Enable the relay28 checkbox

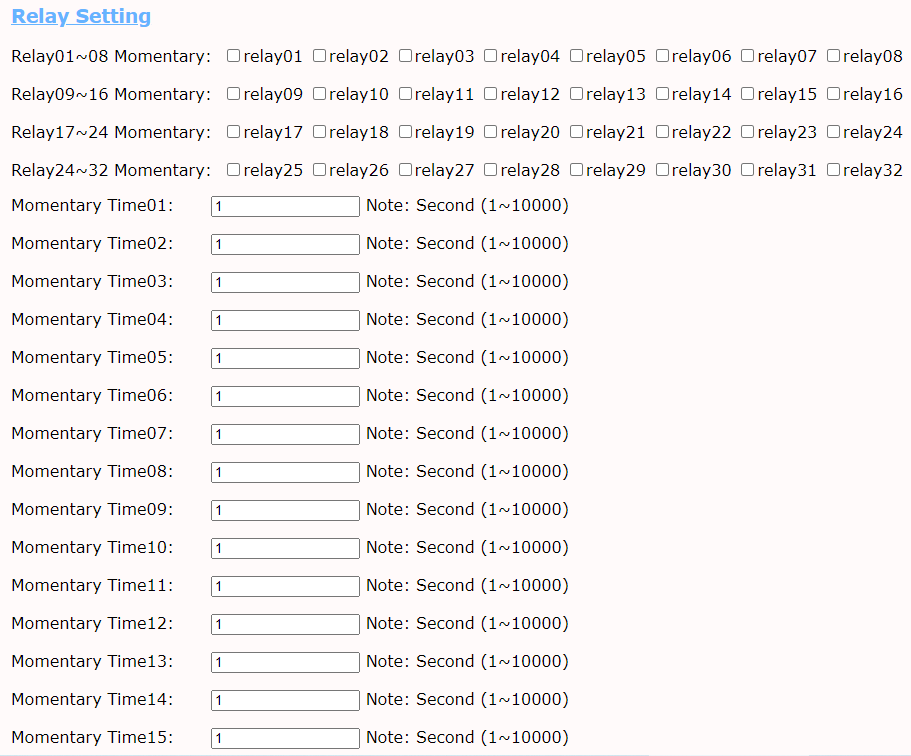tap(491, 170)
